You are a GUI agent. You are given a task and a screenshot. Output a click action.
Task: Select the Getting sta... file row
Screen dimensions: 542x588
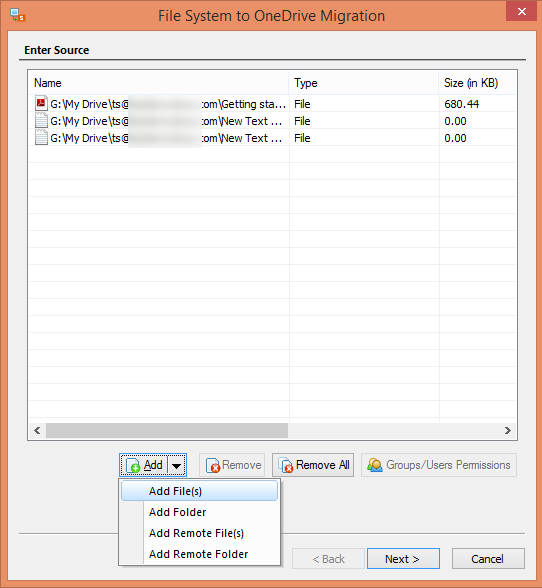point(273,104)
